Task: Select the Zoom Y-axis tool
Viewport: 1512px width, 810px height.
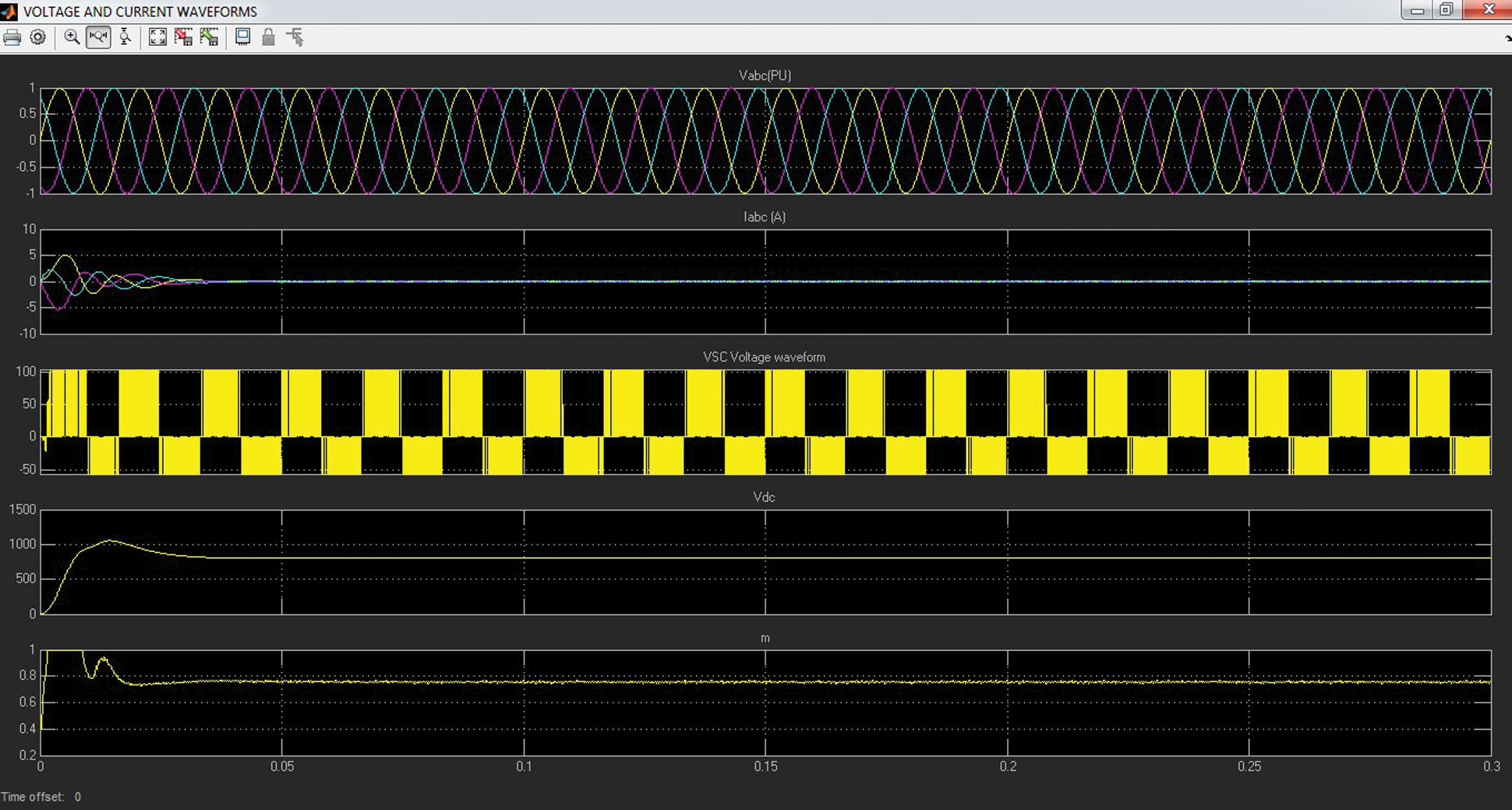Action: [125, 37]
